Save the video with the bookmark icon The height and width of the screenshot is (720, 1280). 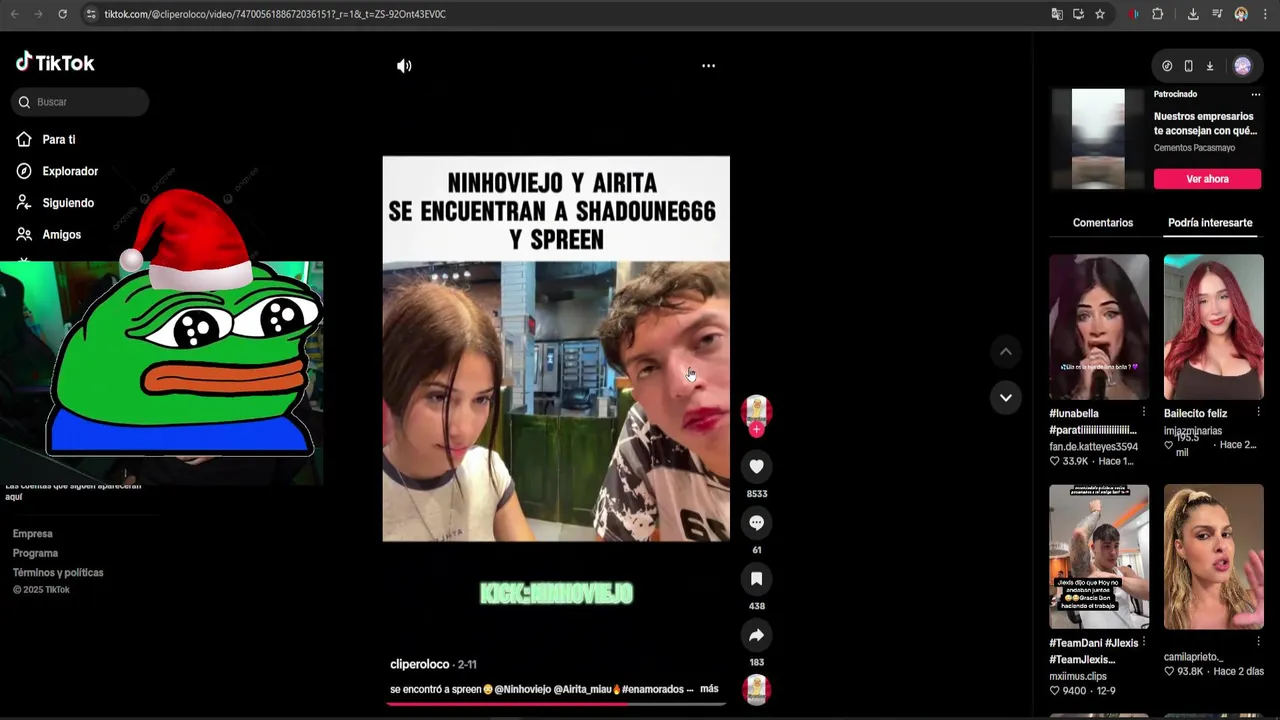pyautogui.click(x=757, y=579)
